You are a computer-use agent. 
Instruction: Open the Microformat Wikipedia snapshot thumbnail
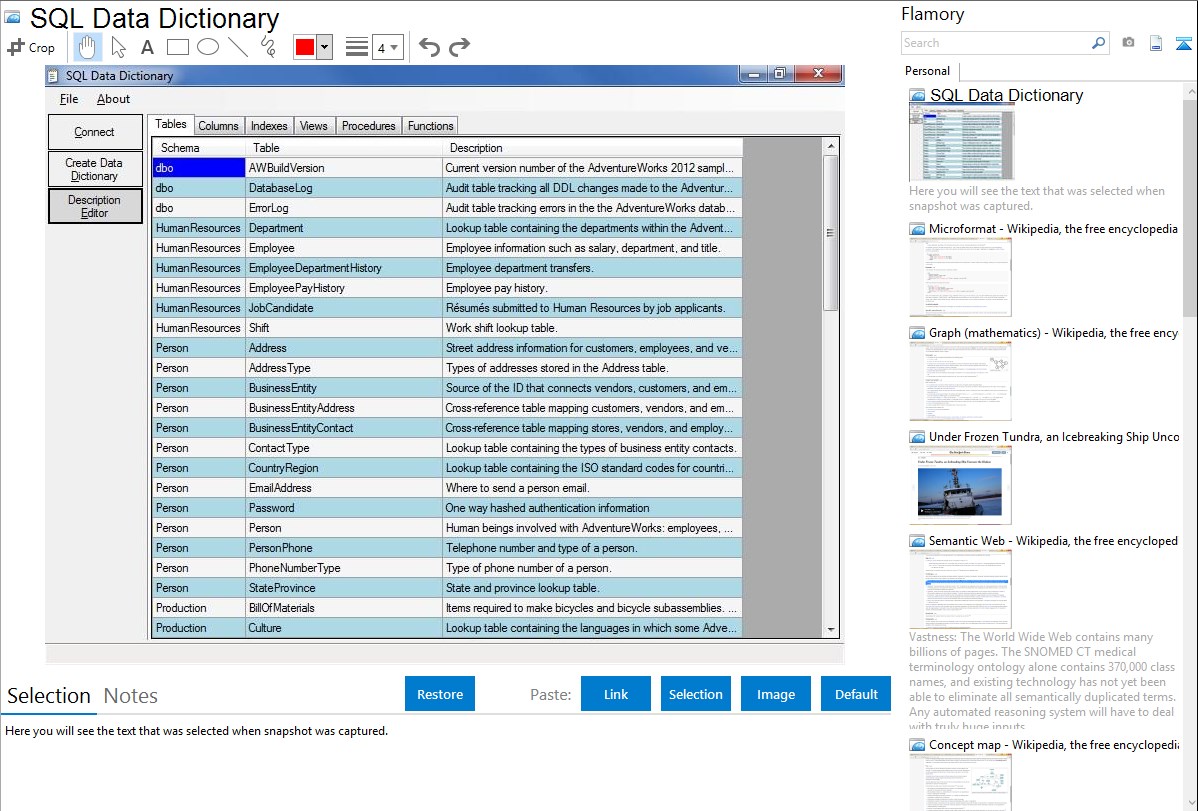tap(960, 277)
